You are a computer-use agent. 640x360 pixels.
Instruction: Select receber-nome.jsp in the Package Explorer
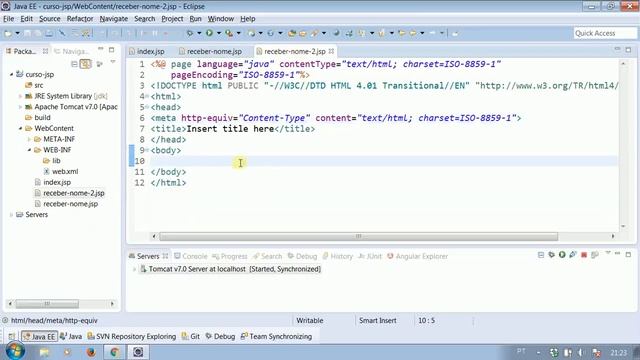tap(66, 204)
